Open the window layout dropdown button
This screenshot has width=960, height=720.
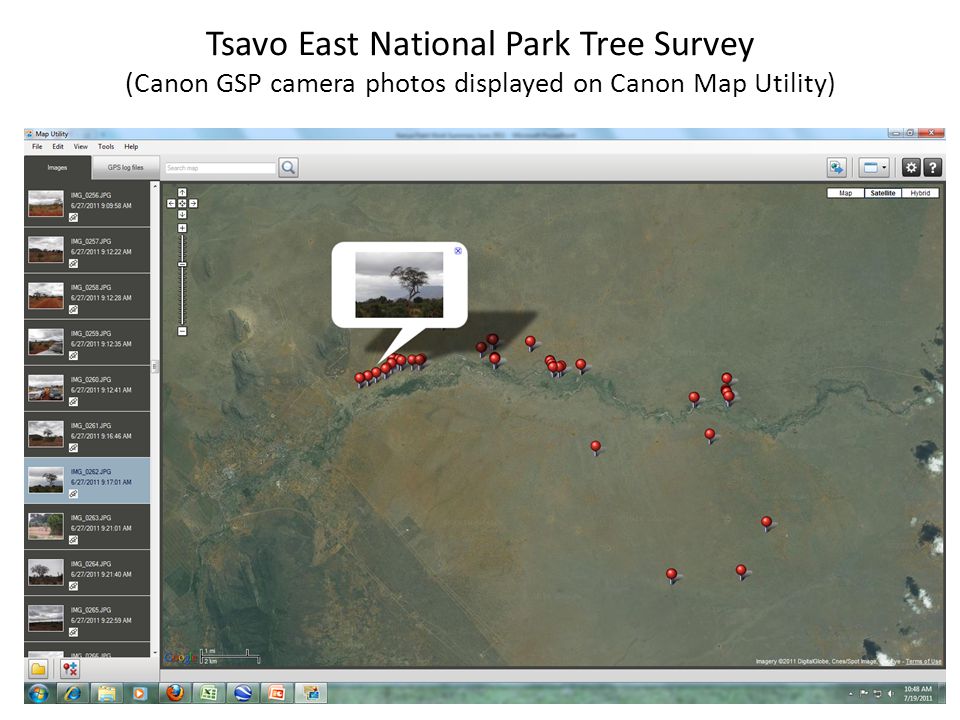pos(874,167)
